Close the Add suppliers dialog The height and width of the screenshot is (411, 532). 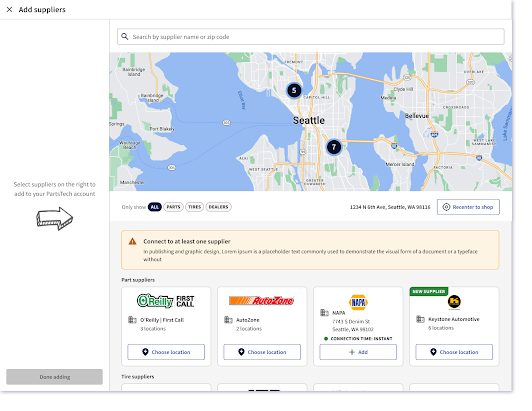pos(10,10)
